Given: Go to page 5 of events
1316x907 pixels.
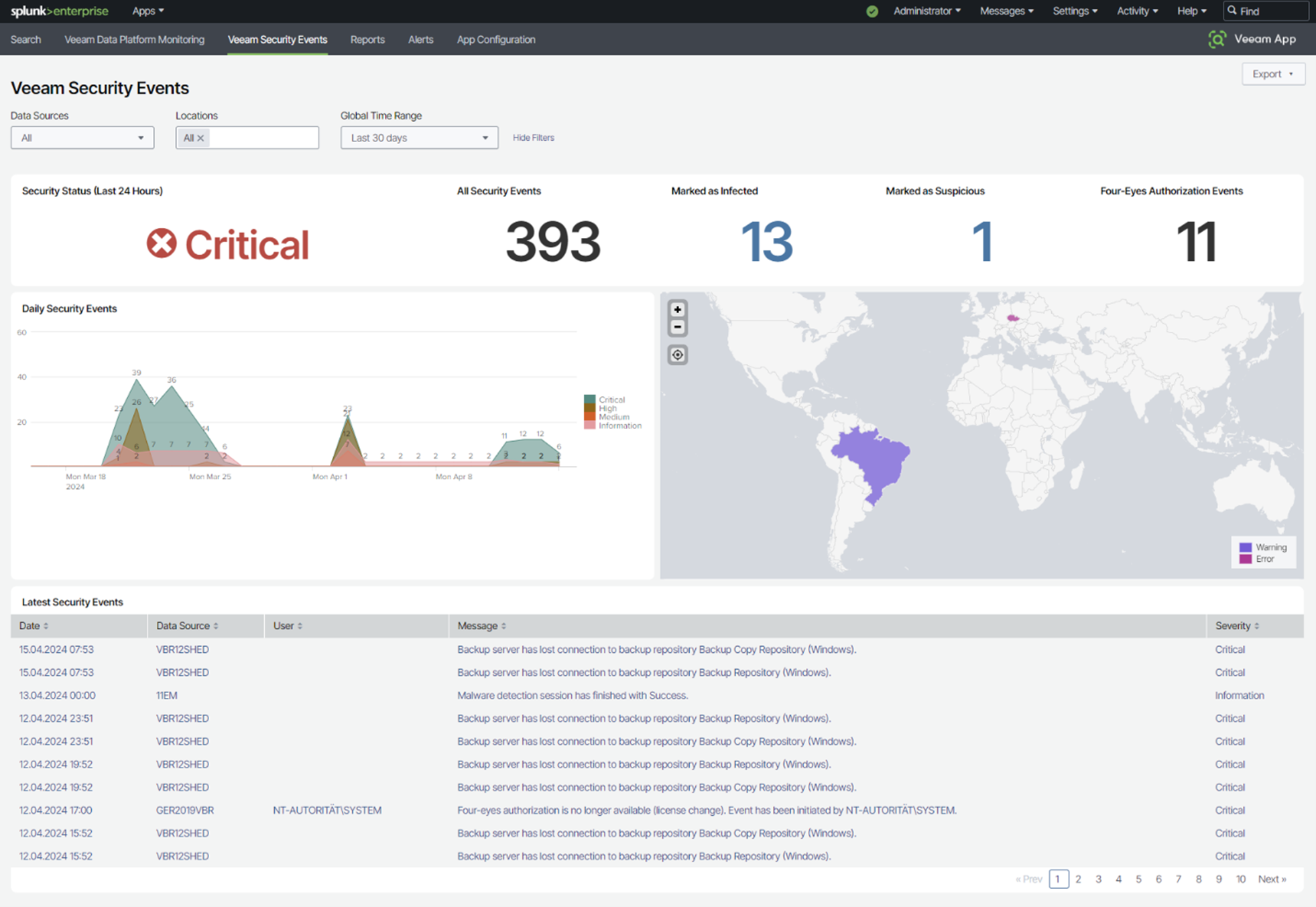Looking at the screenshot, I should click(1138, 879).
